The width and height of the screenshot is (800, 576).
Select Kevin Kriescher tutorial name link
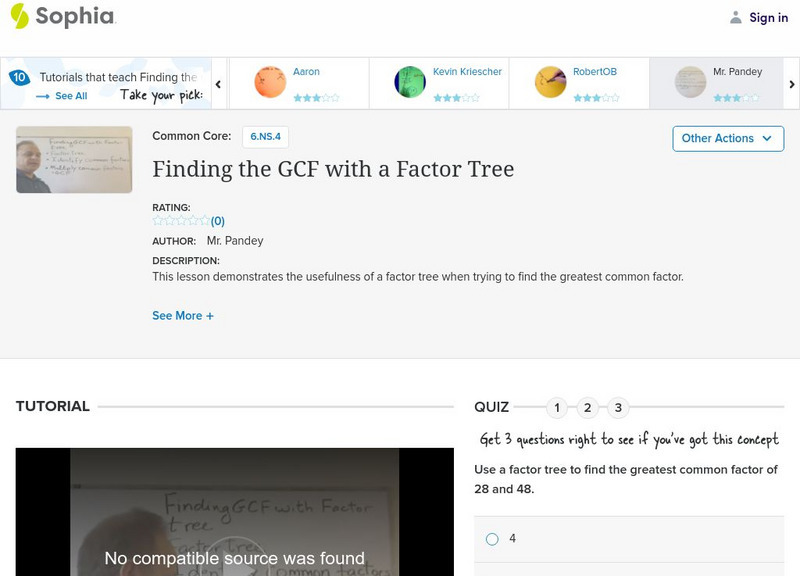[467, 72]
